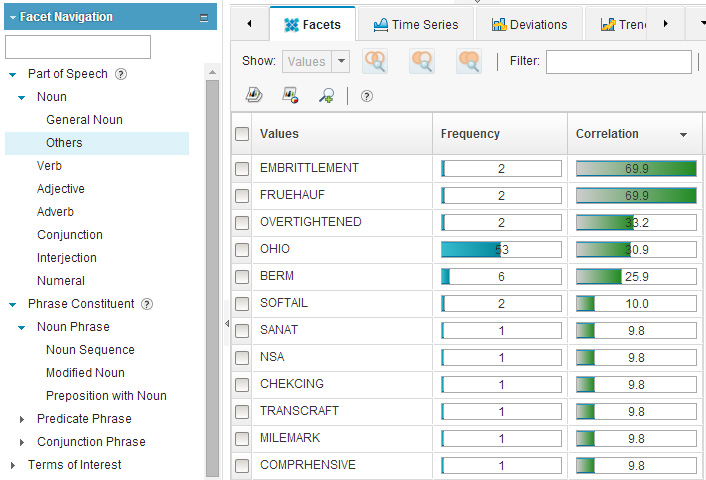Select the Adjective facet
The height and width of the screenshot is (480, 706).
click(x=61, y=189)
